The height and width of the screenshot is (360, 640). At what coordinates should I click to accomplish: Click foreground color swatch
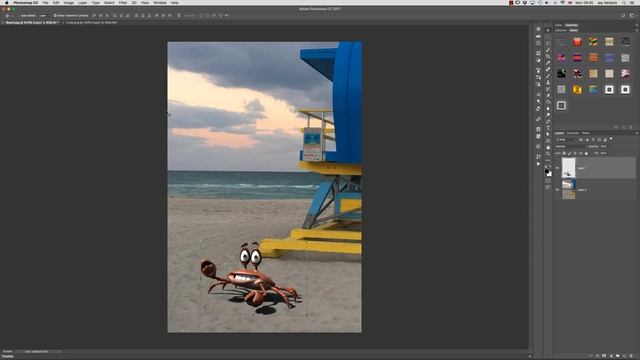[x=547, y=171]
